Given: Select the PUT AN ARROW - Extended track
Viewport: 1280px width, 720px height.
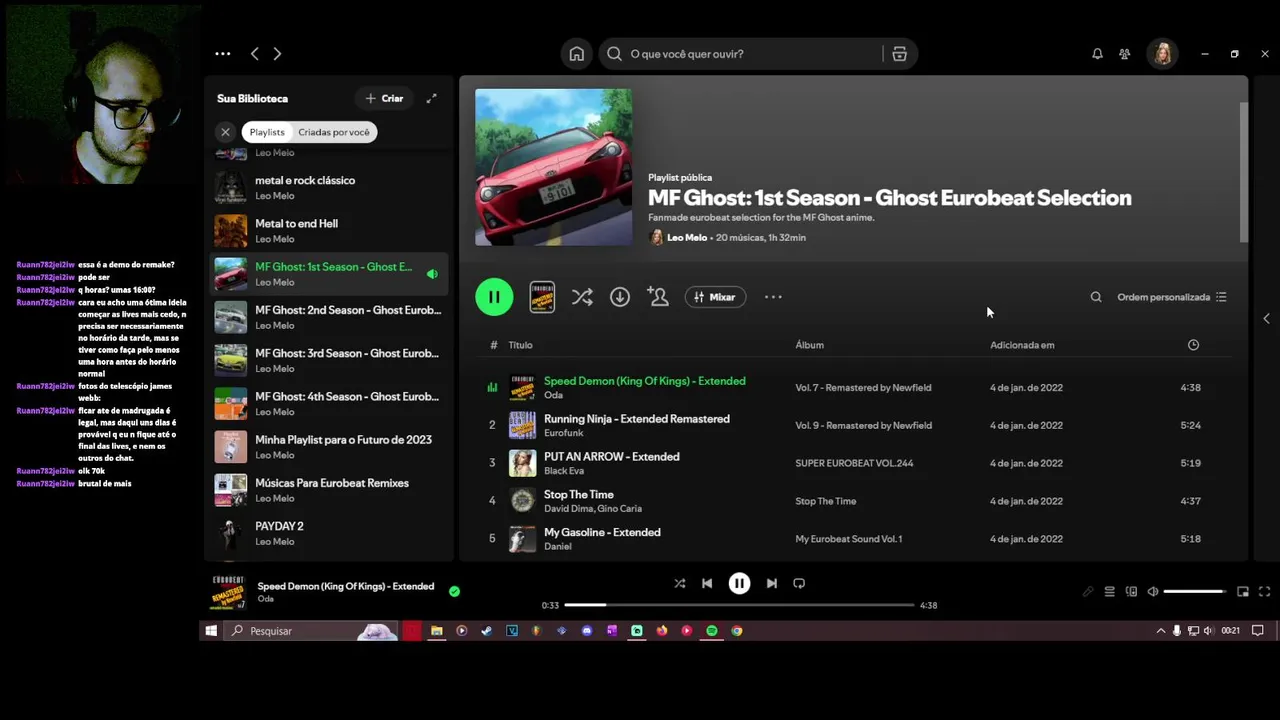Looking at the screenshot, I should click(853, 463).
